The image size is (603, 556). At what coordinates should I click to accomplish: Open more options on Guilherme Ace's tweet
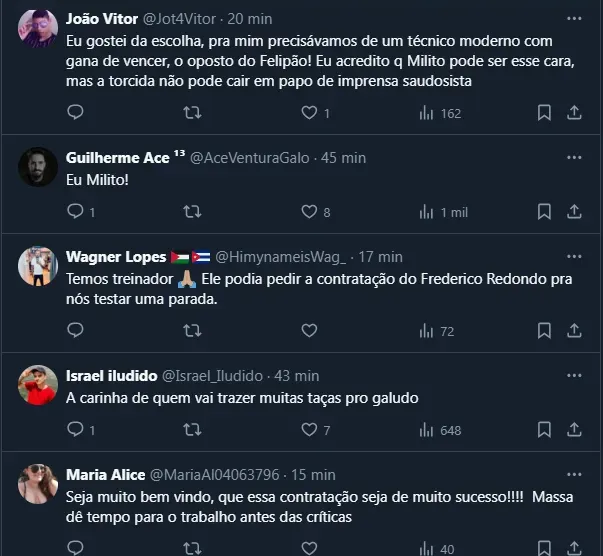[x=573, y=158]
